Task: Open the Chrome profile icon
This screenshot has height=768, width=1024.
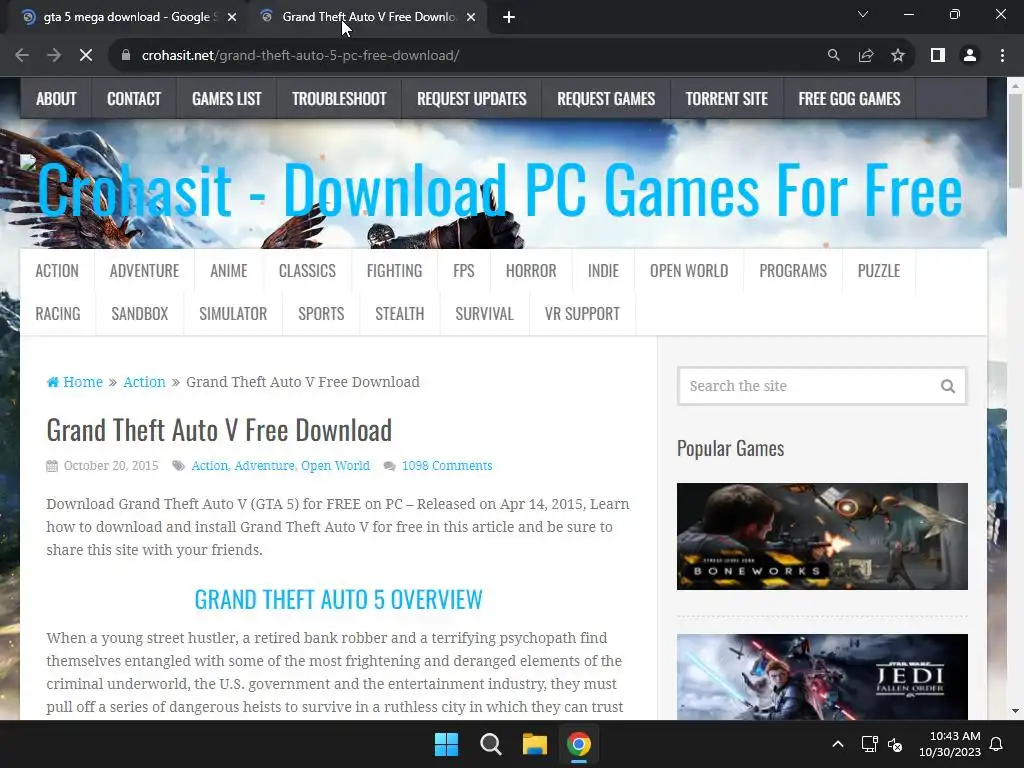Action: click(x=970, y=56)
